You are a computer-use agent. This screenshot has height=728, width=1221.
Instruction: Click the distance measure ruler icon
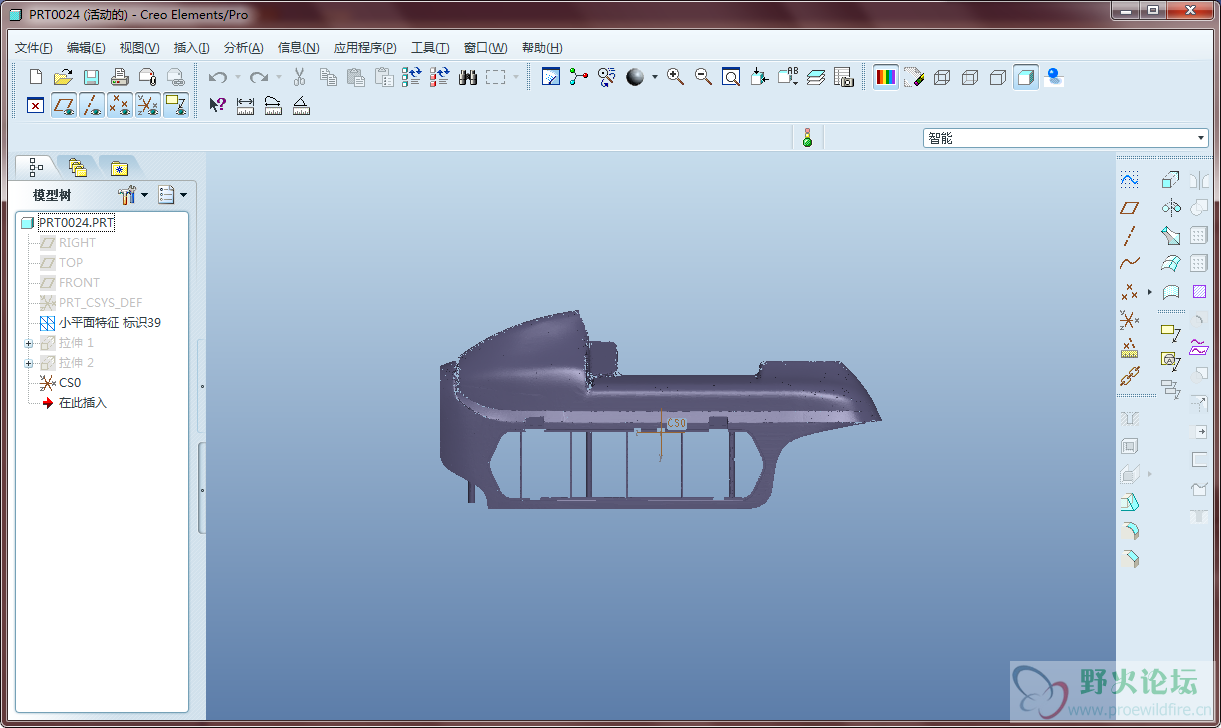tap(245, 105)
